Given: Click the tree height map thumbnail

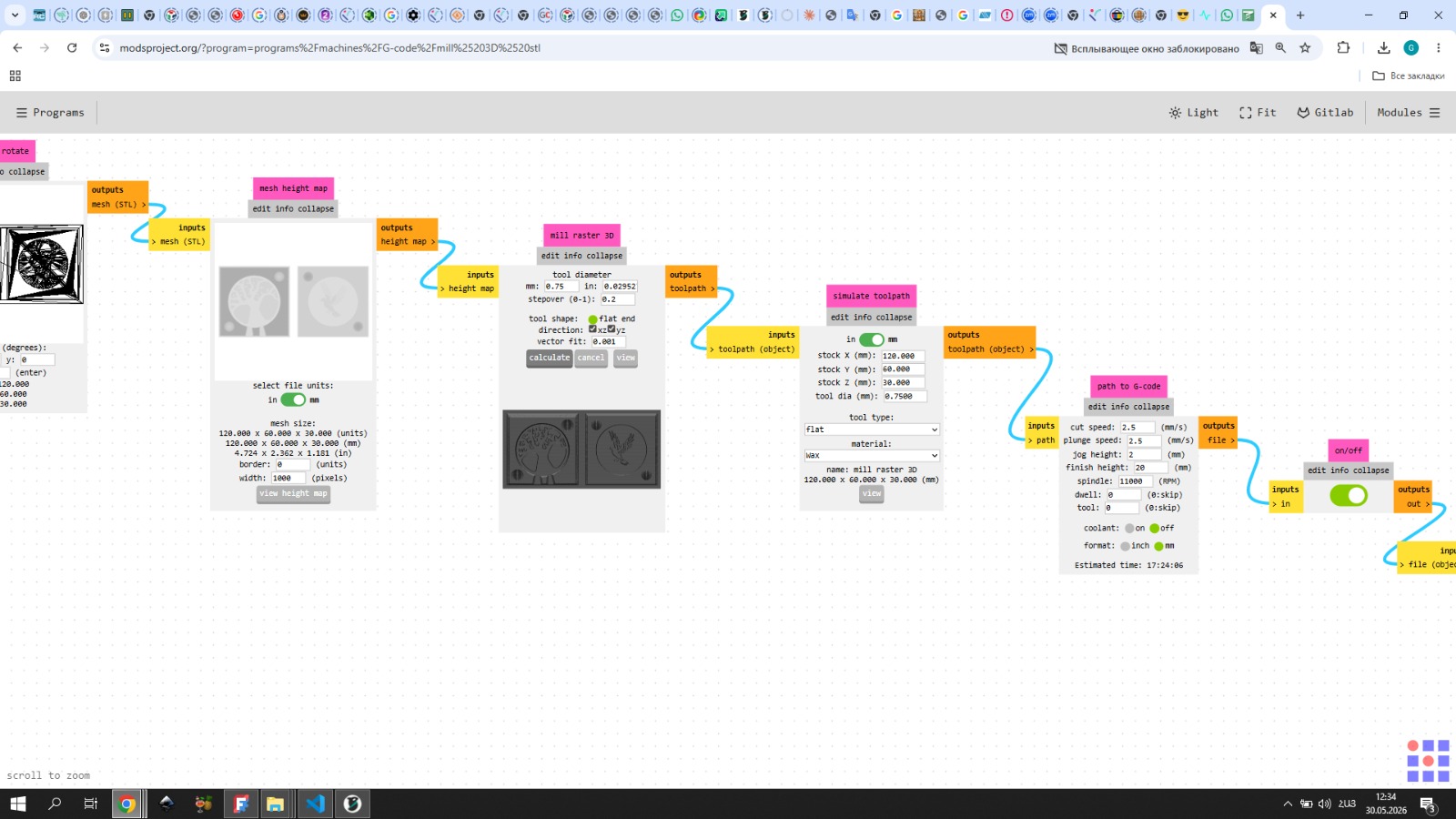Looking at the screenshot, I should click(x=254, y=301).
